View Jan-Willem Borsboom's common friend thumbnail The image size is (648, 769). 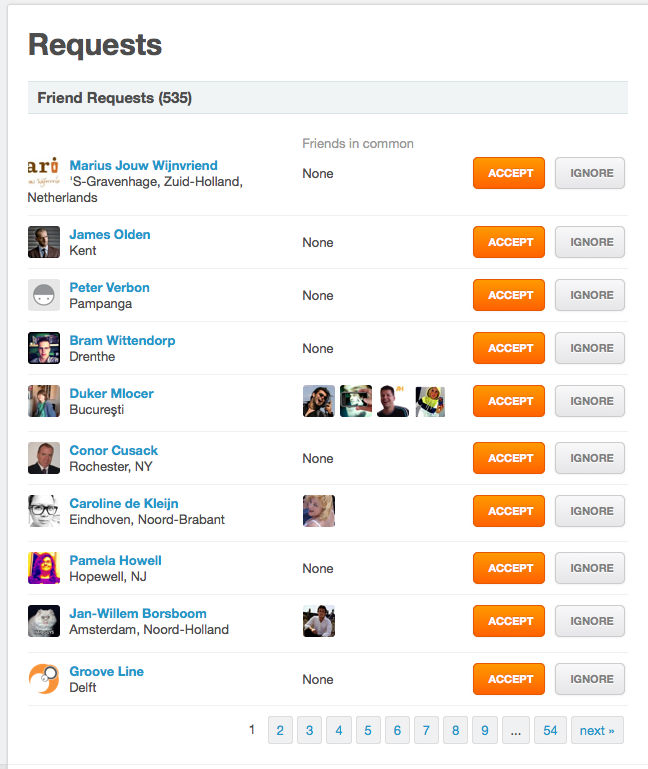[x=319, y=621]
